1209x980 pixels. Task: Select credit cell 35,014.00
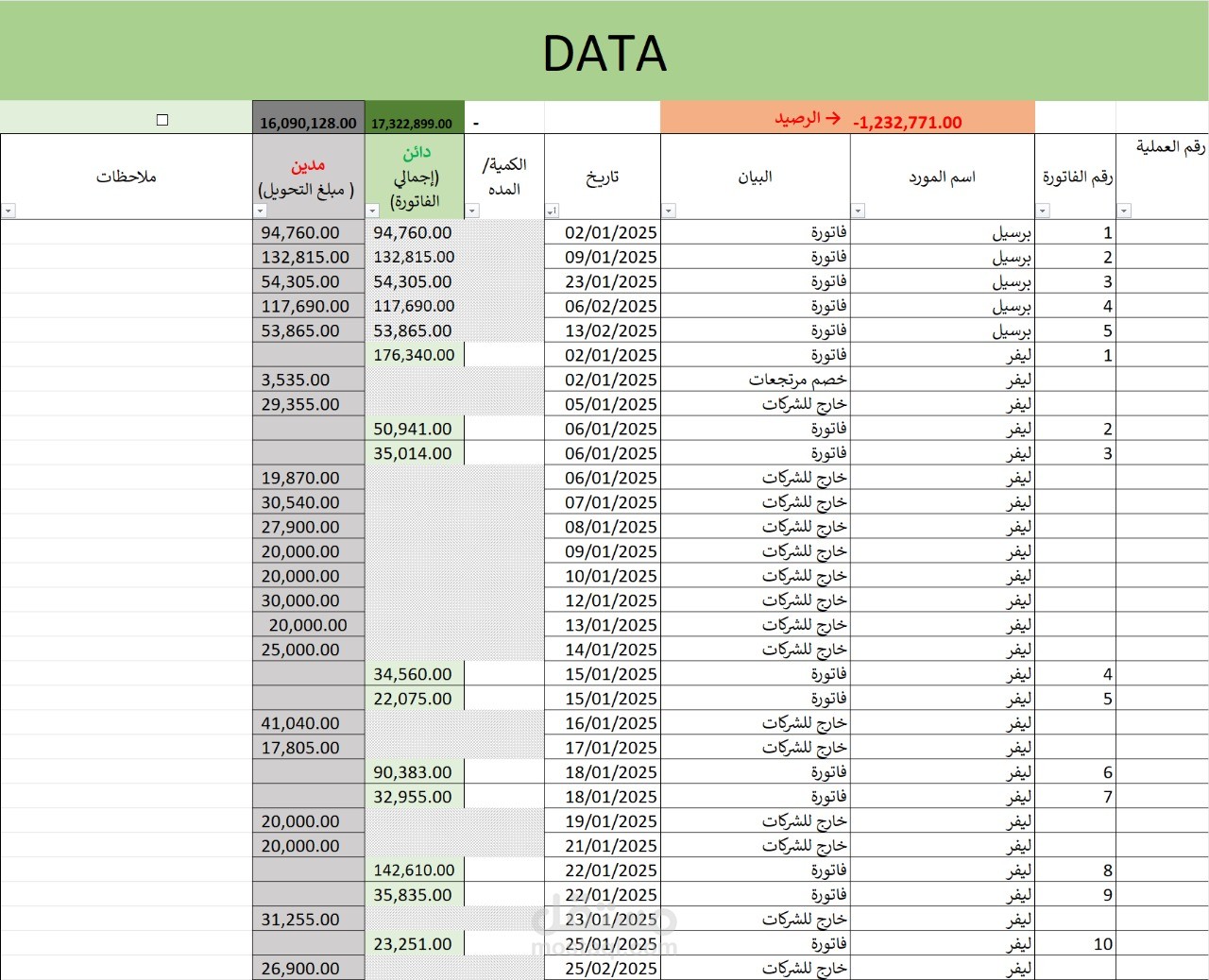pos(415,453)
